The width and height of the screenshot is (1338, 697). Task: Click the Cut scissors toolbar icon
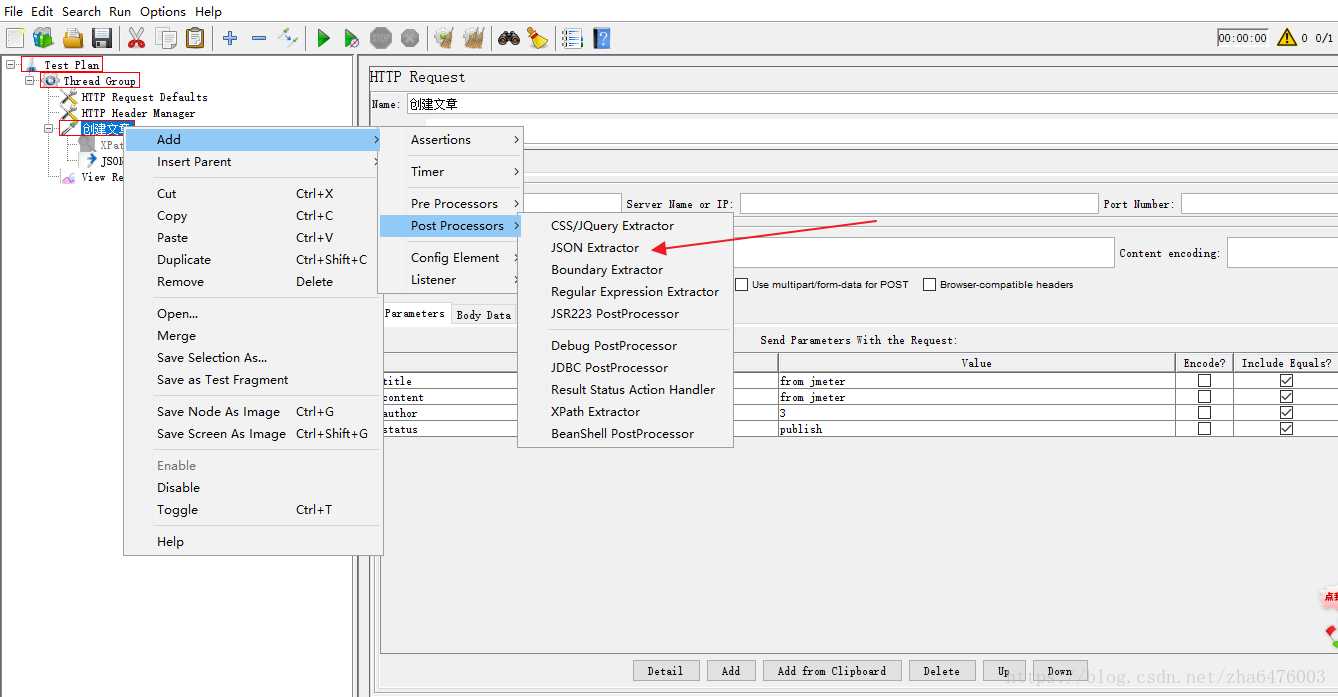[137, 38]
